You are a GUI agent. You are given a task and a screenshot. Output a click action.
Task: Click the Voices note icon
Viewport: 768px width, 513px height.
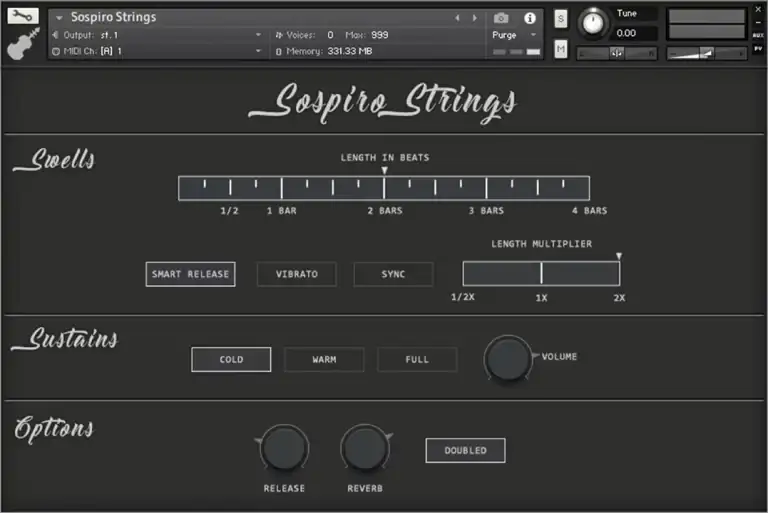point(279,35)
